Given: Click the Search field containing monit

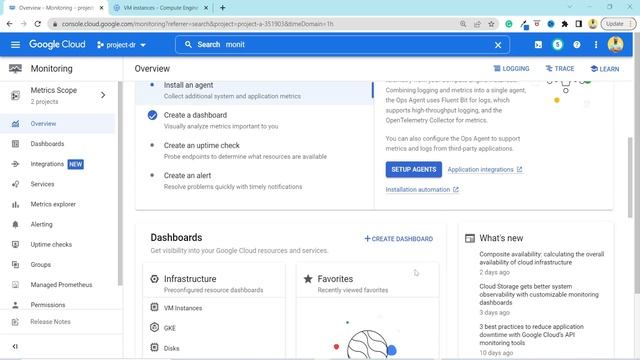Looking at the screenshot, I should 342,44.
